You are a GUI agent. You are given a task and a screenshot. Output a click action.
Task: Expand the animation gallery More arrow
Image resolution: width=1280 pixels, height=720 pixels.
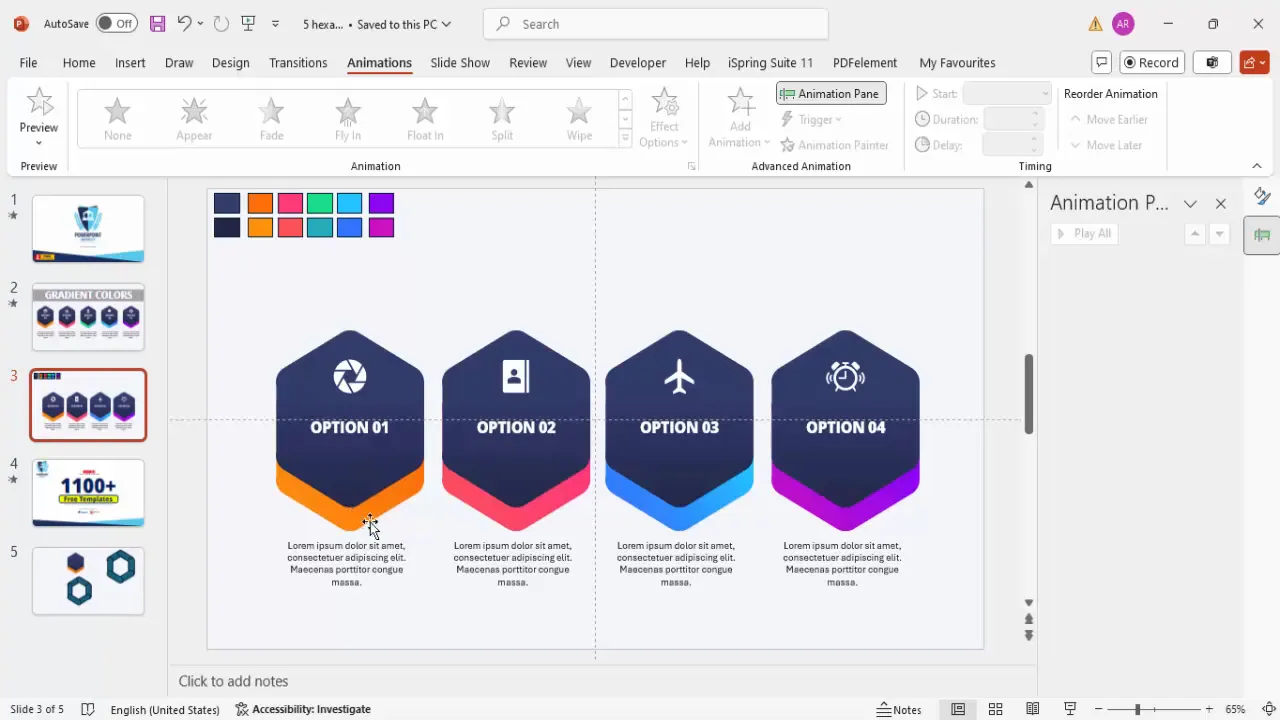pos(625,139)
